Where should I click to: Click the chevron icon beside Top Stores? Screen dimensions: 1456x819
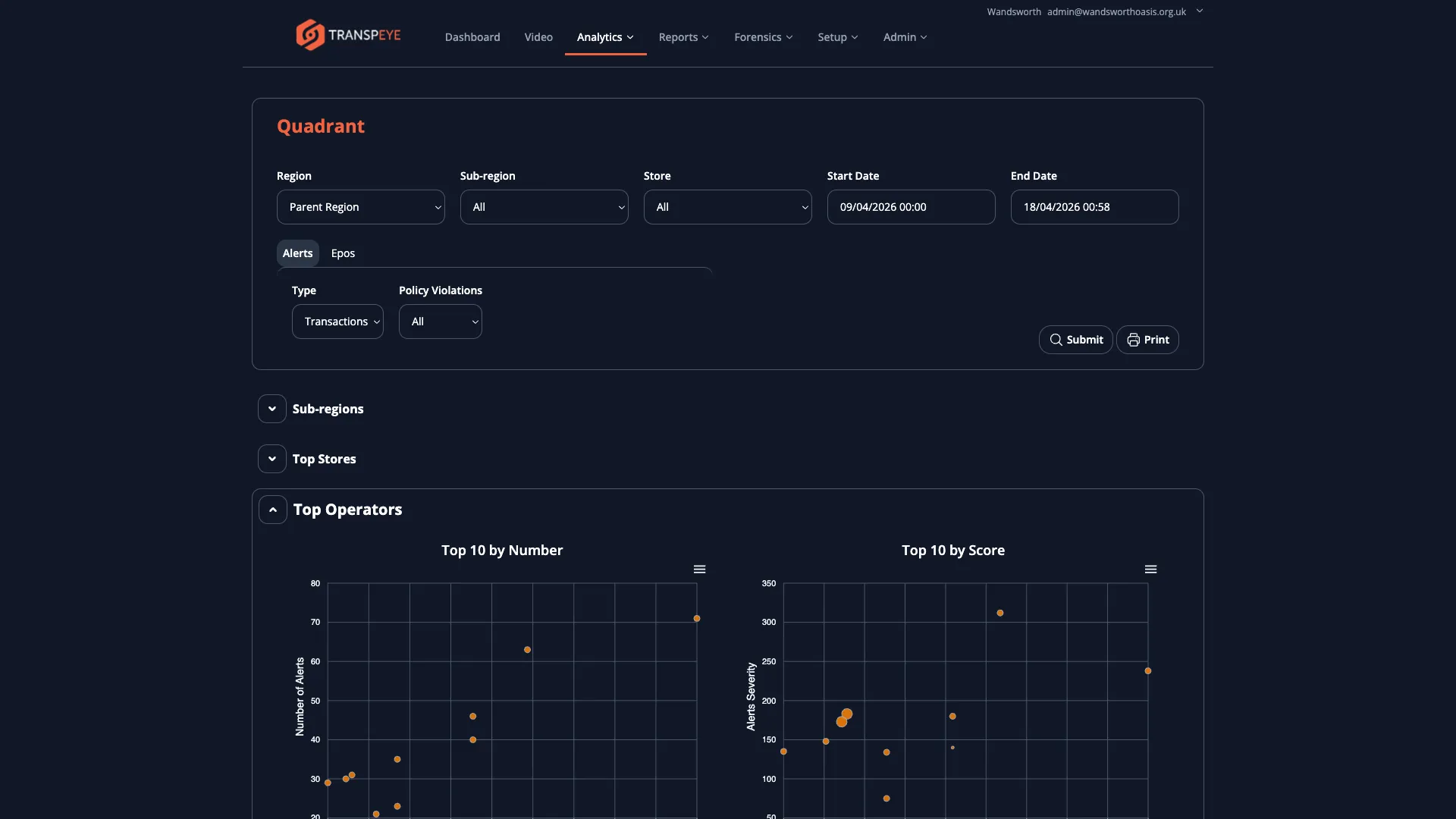[271, 458]
